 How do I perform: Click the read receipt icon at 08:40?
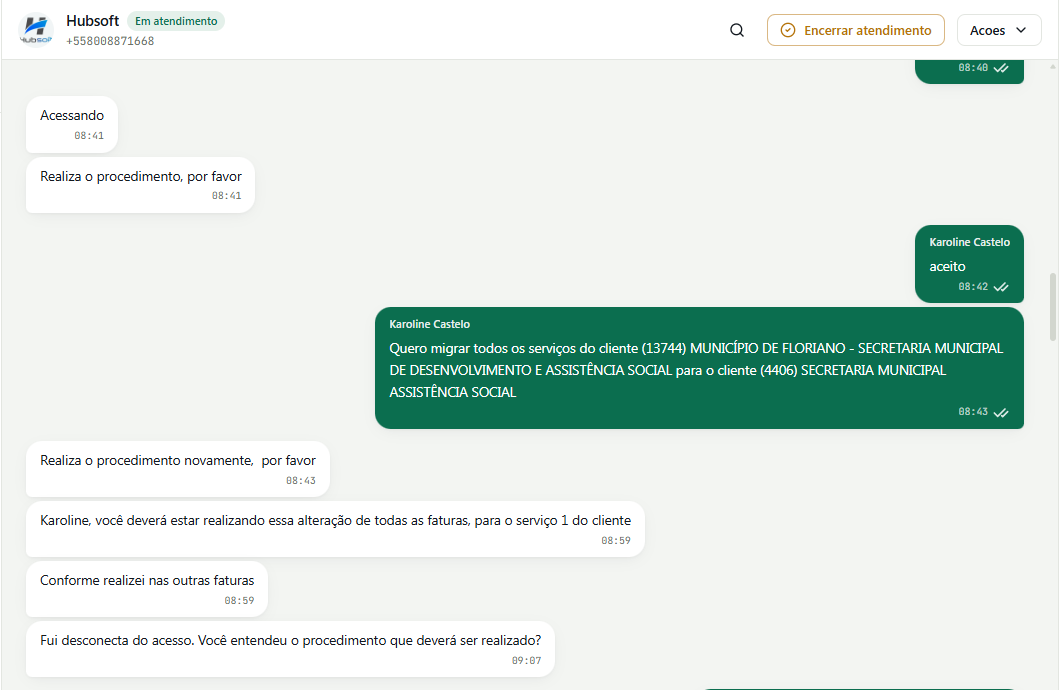click(x=1001, y=68)
